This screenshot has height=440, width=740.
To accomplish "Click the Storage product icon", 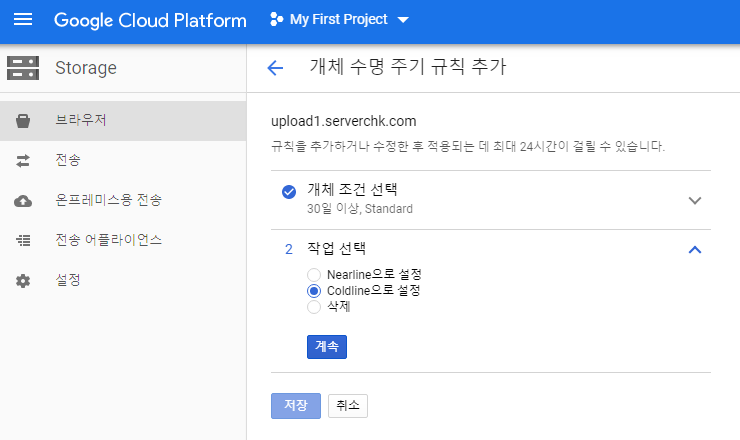I will 23,68.
